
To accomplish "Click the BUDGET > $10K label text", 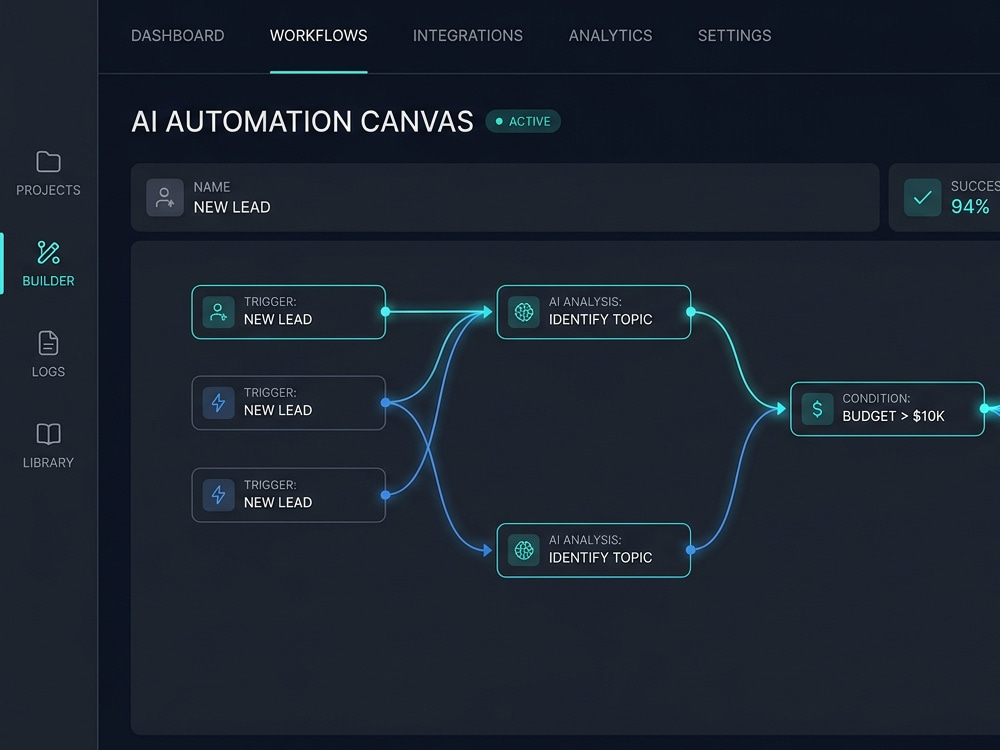I will pyautogui.click(x=893, y=416).
